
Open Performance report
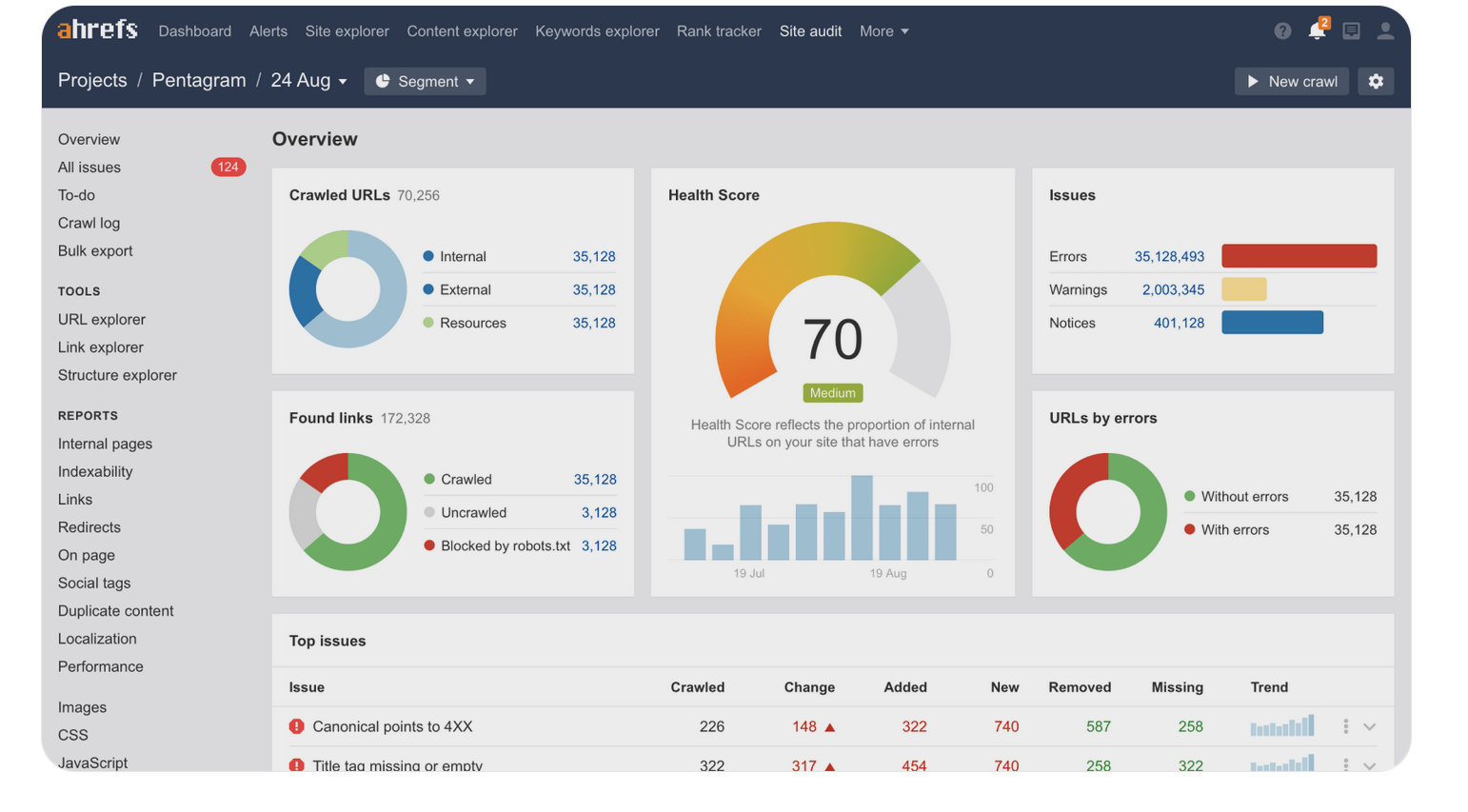tap(101, 666)
